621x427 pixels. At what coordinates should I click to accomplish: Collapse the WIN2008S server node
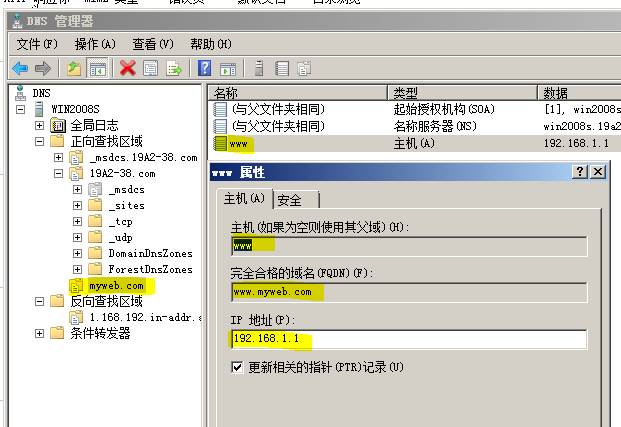21,109
